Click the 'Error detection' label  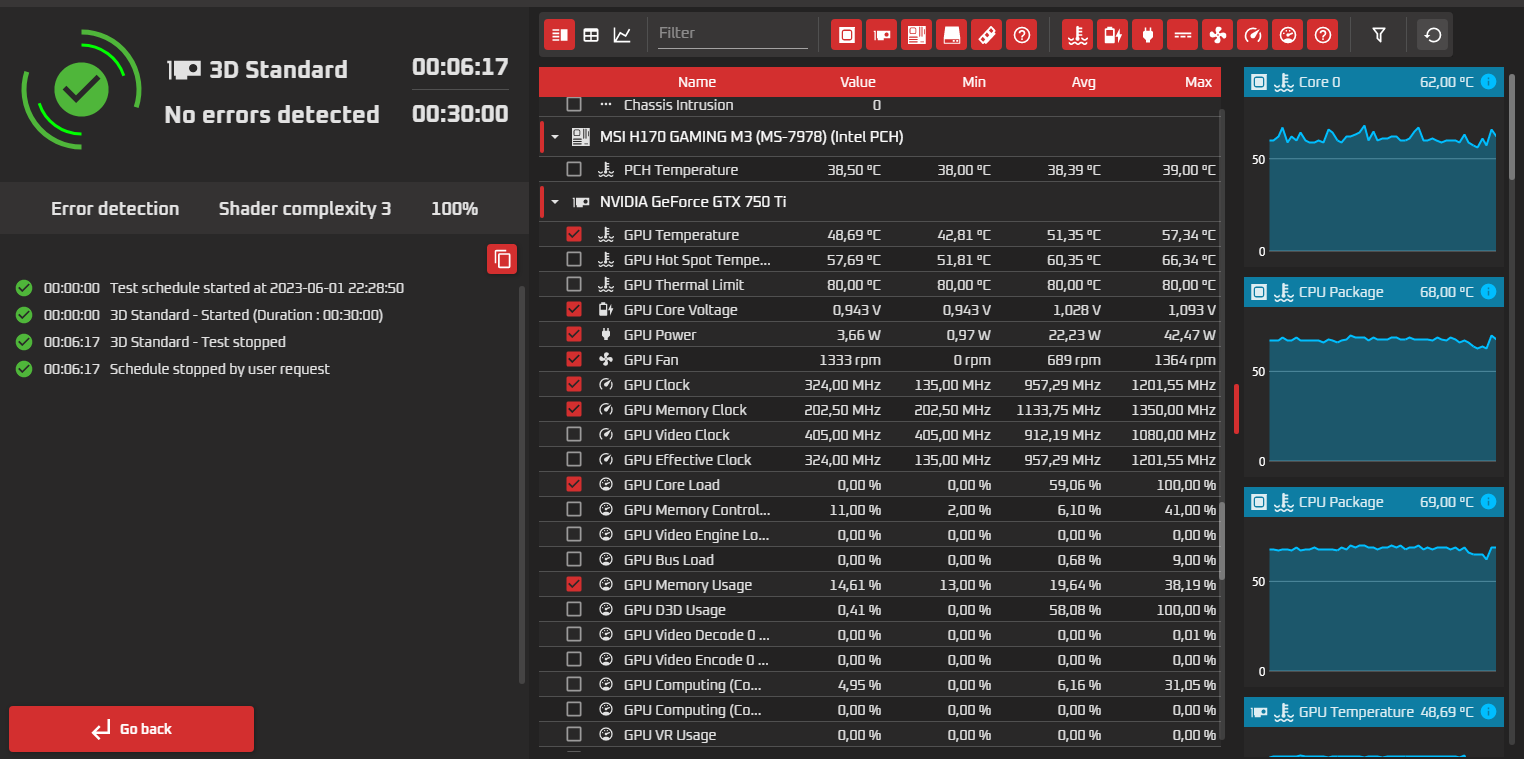pos(115,209)
